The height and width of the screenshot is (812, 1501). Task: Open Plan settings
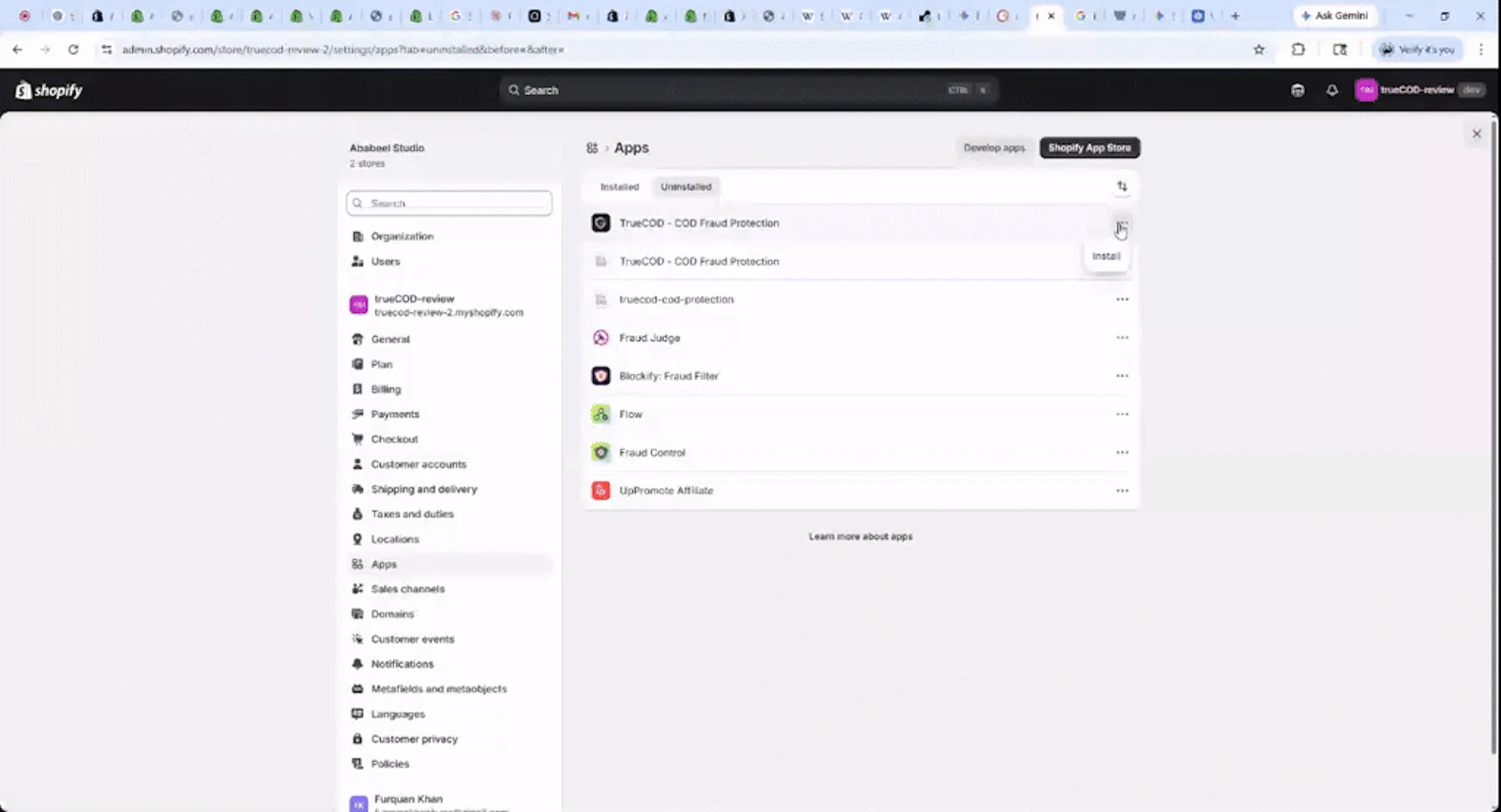pyautogui.click(x=449, y=364)
